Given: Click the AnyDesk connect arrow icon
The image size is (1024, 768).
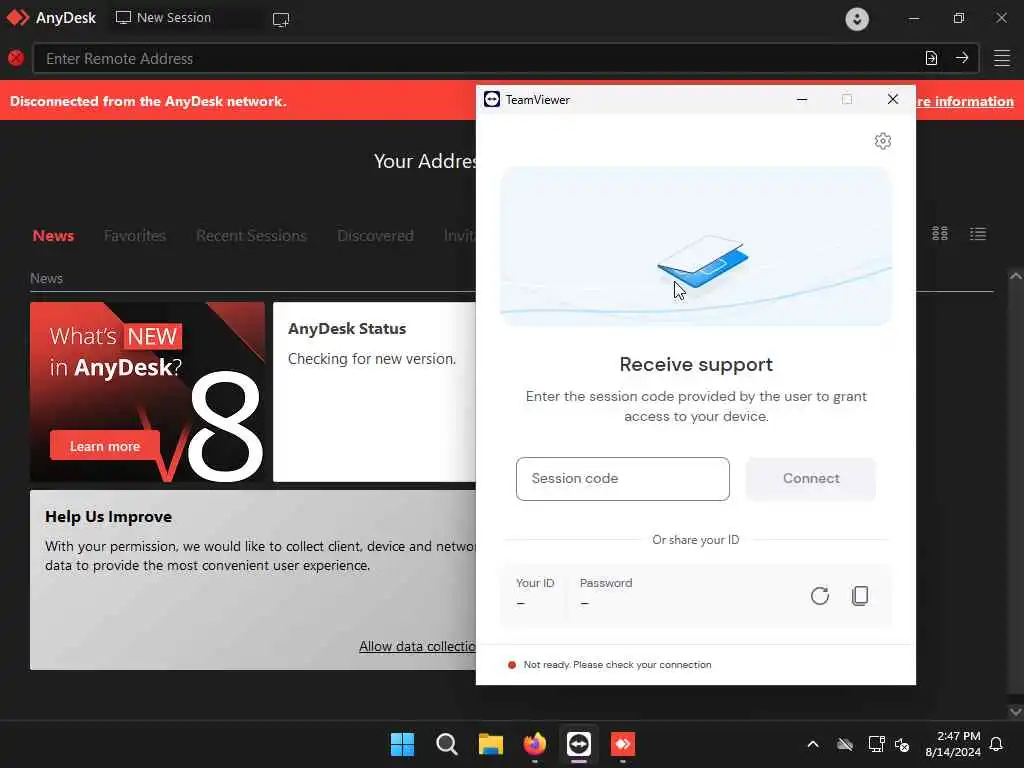Looking at the screenshot, I should (x=962, y=58).
